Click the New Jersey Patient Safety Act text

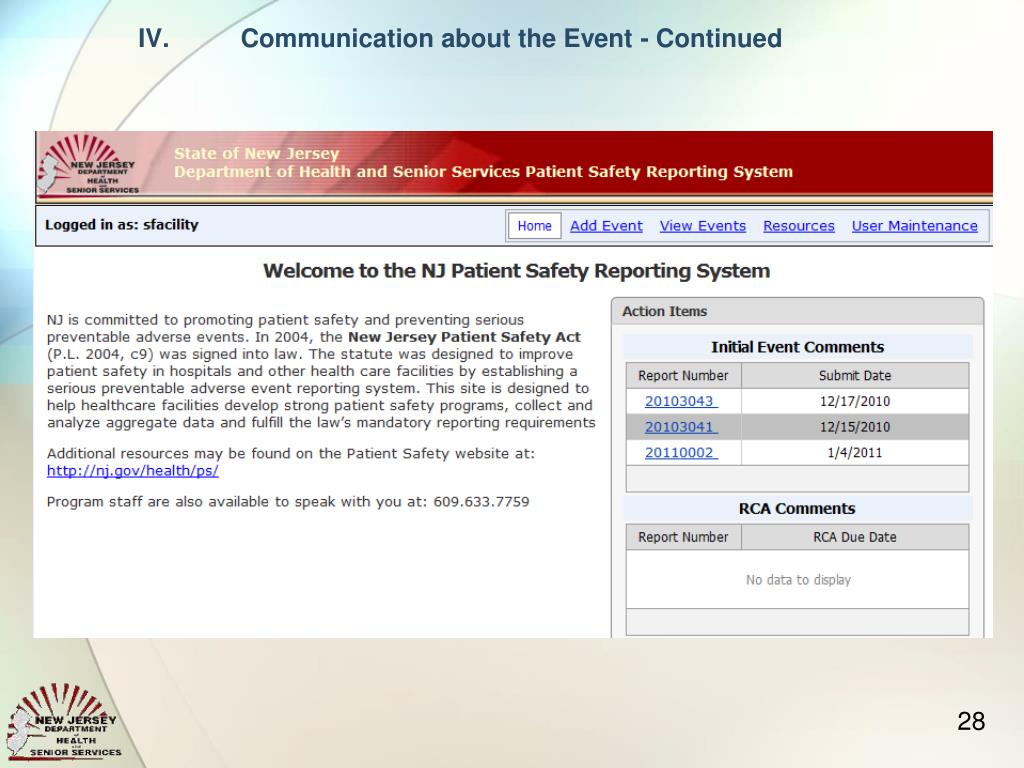tap(464, 337)
